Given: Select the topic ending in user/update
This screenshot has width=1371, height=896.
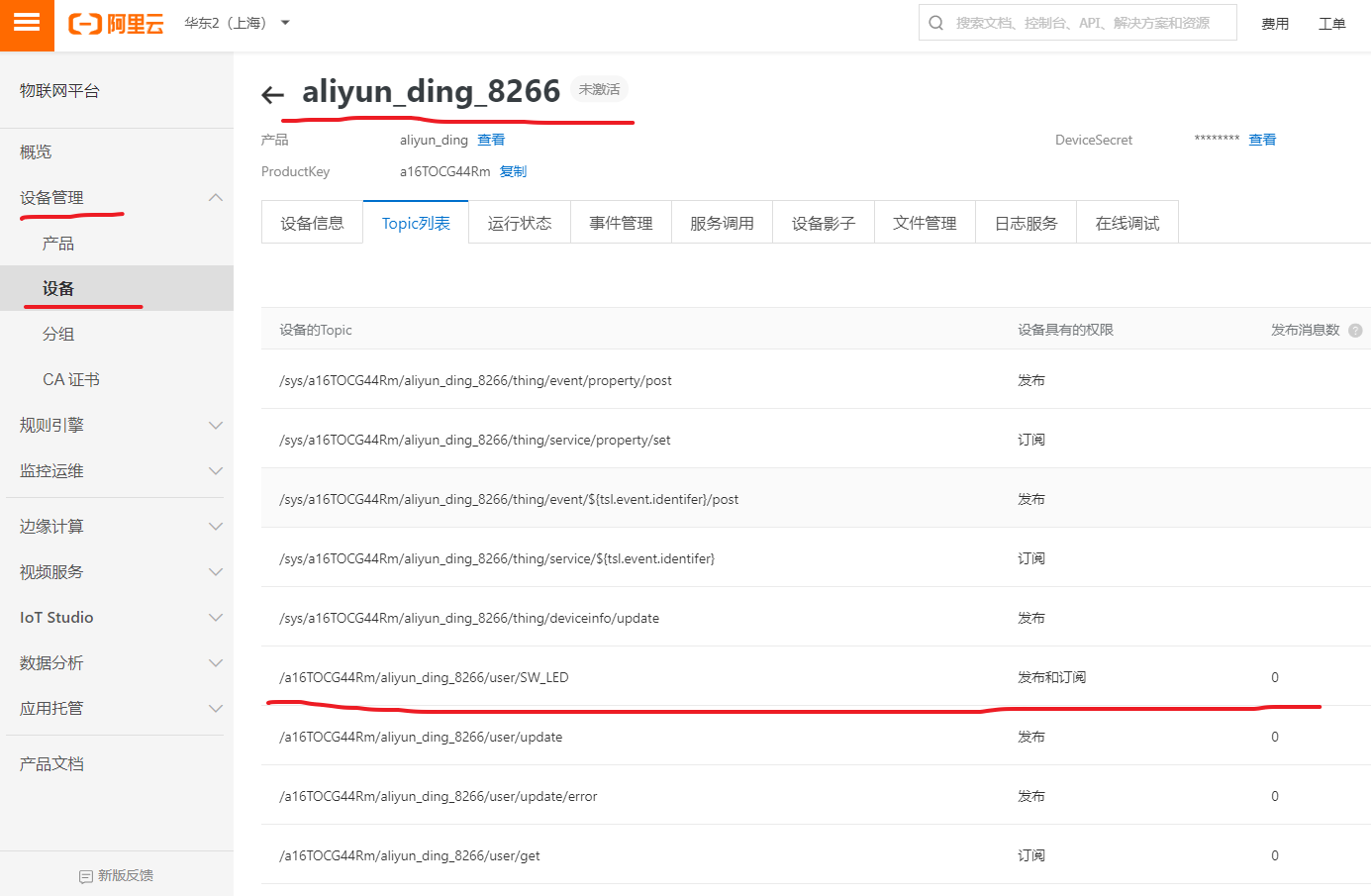Looking at the screenshot, I should (421, 738).
